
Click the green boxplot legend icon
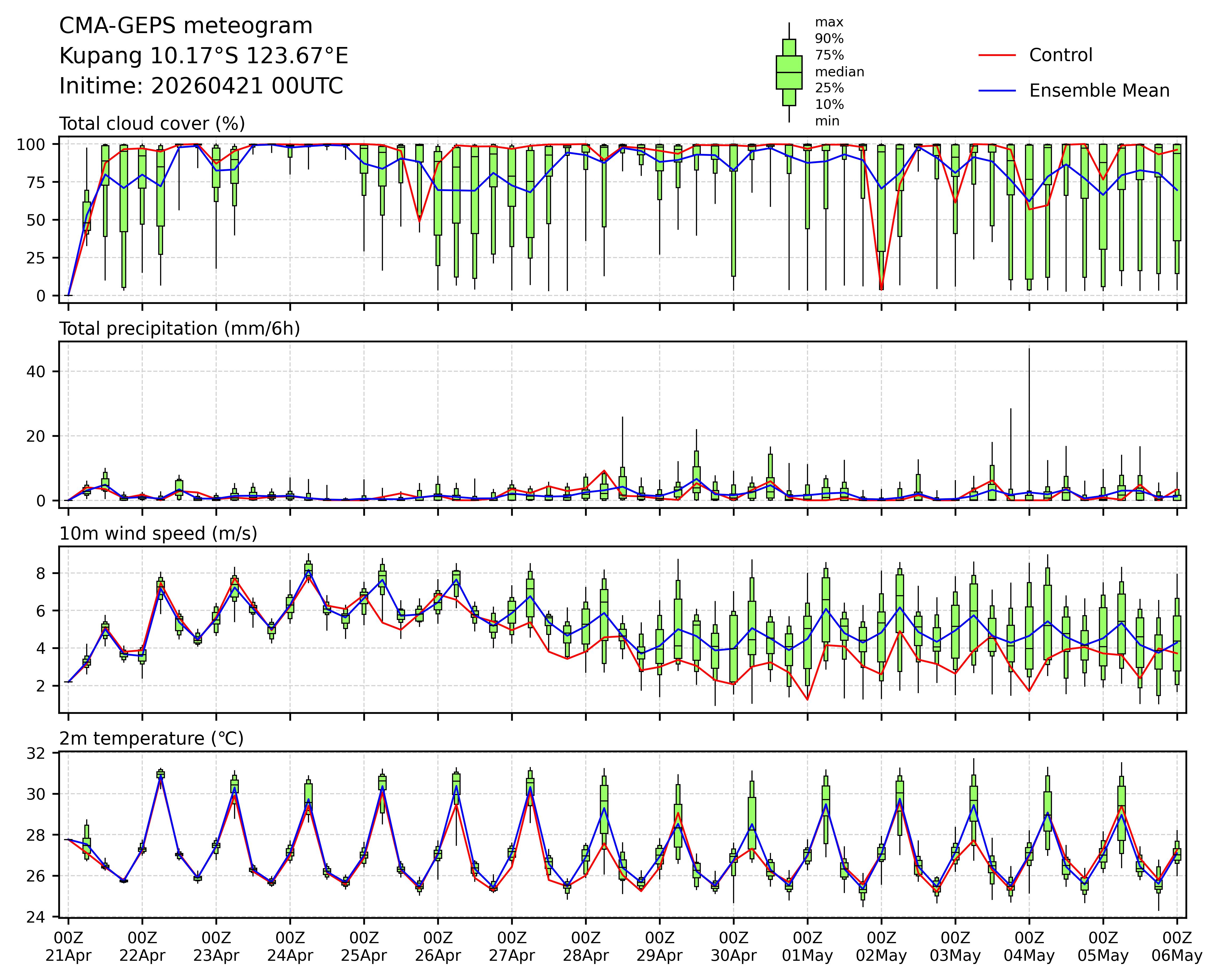(x=789, y=72)
